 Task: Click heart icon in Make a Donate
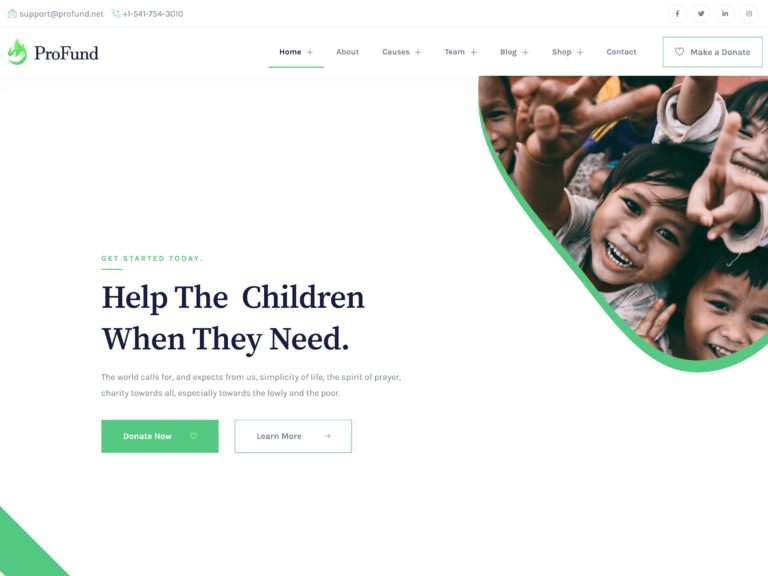tap(679, 52)
